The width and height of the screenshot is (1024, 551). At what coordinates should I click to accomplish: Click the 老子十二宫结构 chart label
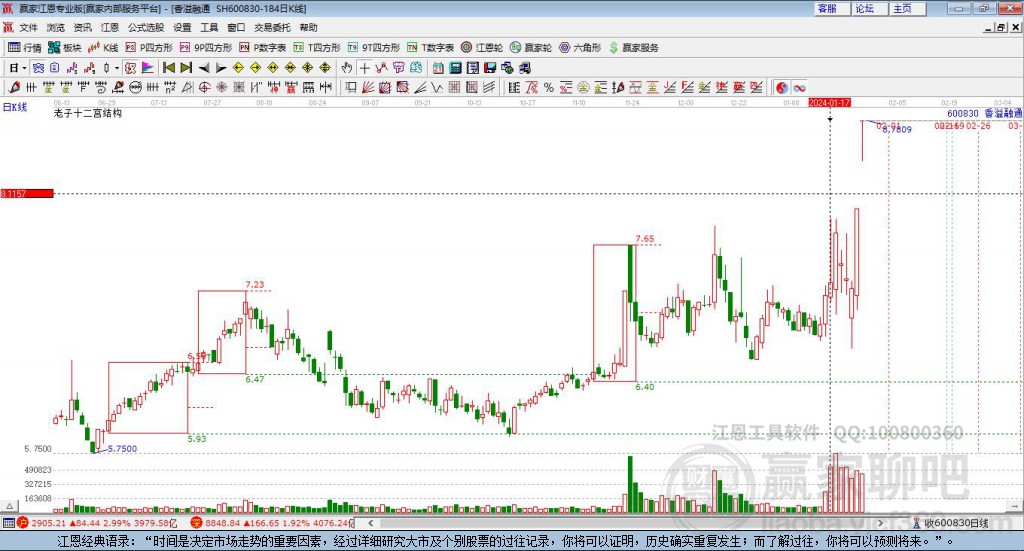(88, 113)
